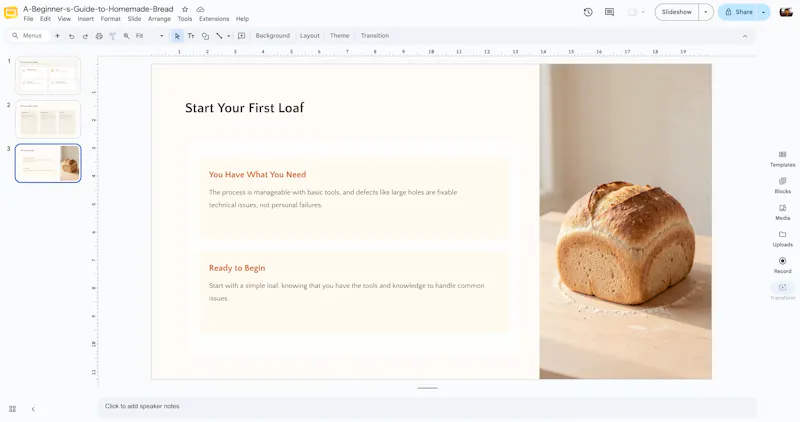Open Media in the side panel
The width and height of the screenshot is (800, 422).
782,212
